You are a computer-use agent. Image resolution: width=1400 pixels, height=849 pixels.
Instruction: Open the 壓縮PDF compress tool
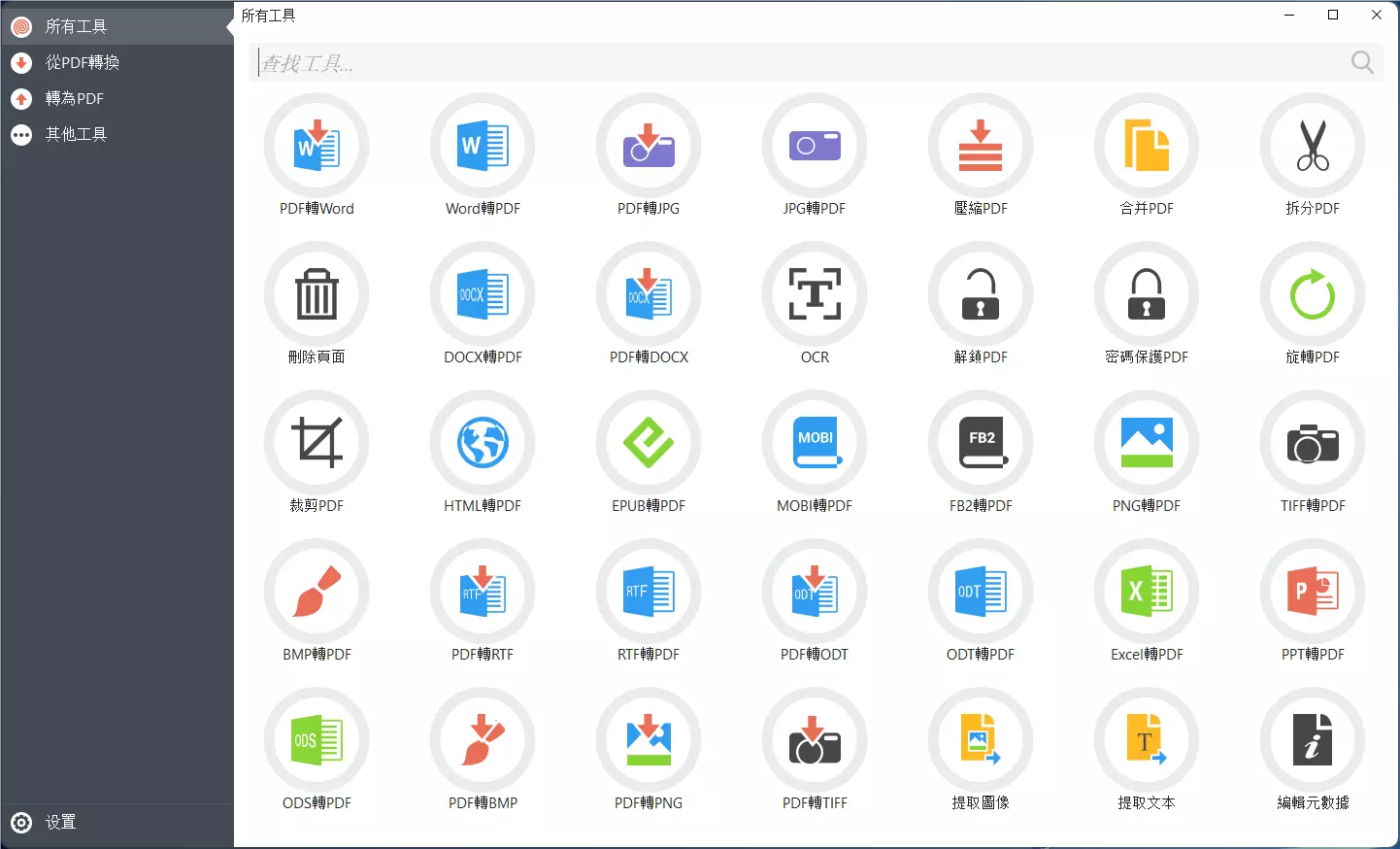[981, 146]
